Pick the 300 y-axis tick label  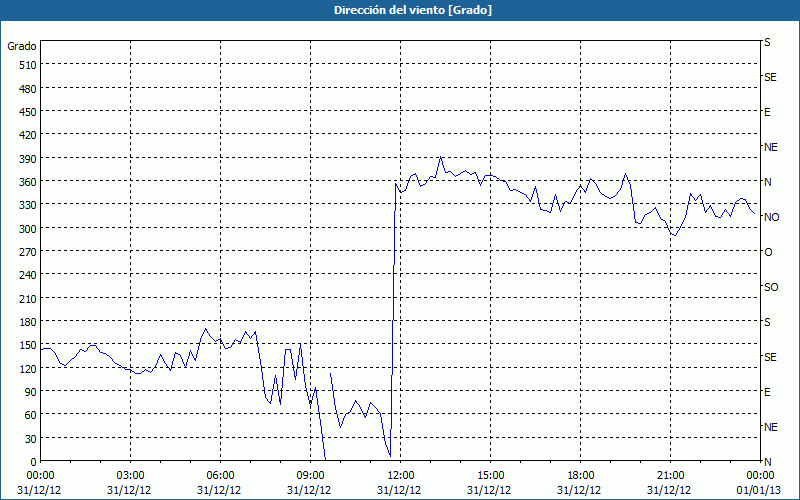[x=28, y=229]
